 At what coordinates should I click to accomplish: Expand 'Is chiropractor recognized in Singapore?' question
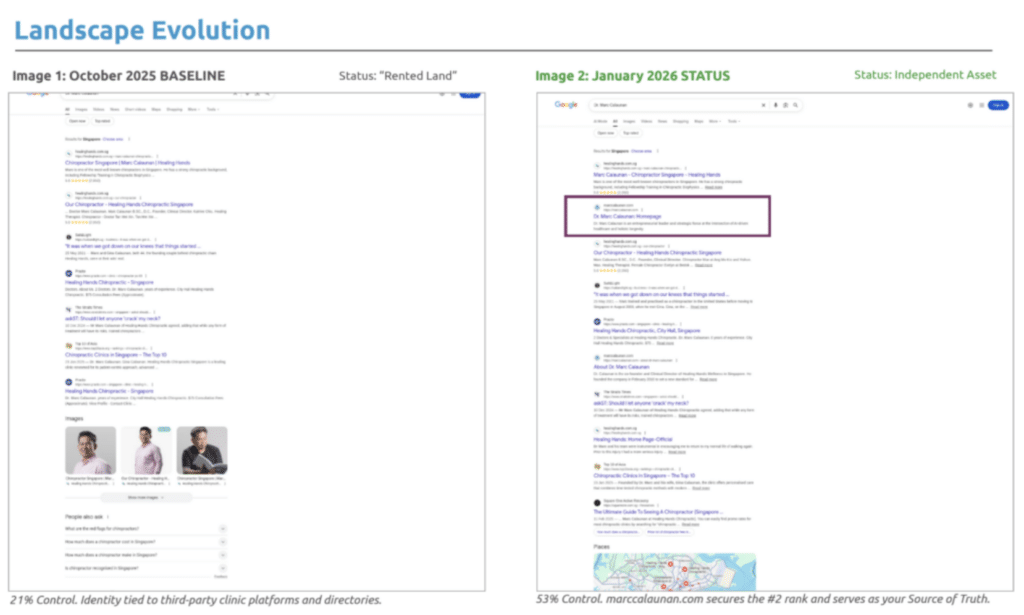pyautogui.click(x=146, y=568)
